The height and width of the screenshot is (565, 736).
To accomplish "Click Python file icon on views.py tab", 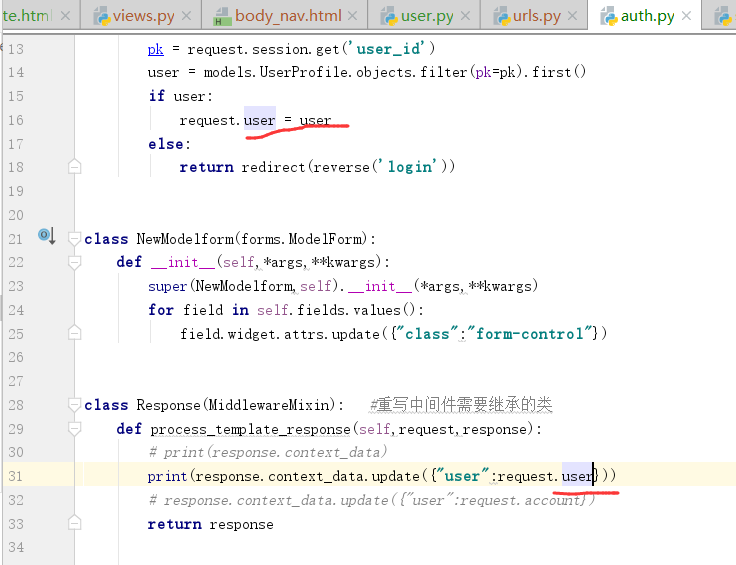I will coord(101,17).
